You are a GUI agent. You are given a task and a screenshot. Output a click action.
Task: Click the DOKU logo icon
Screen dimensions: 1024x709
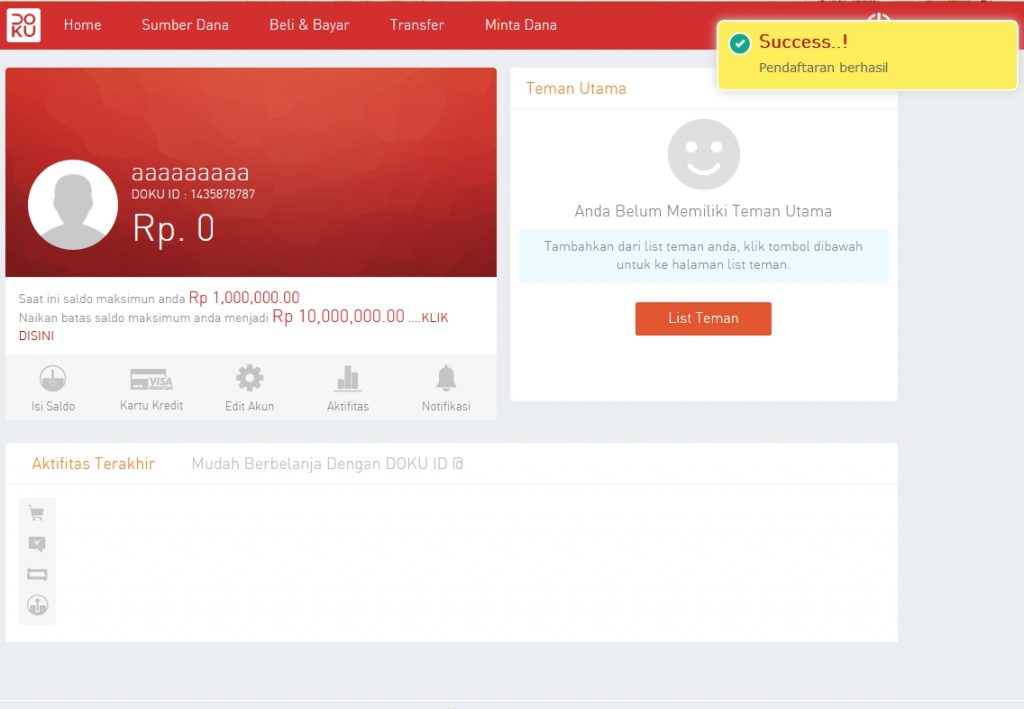point(24,25)
